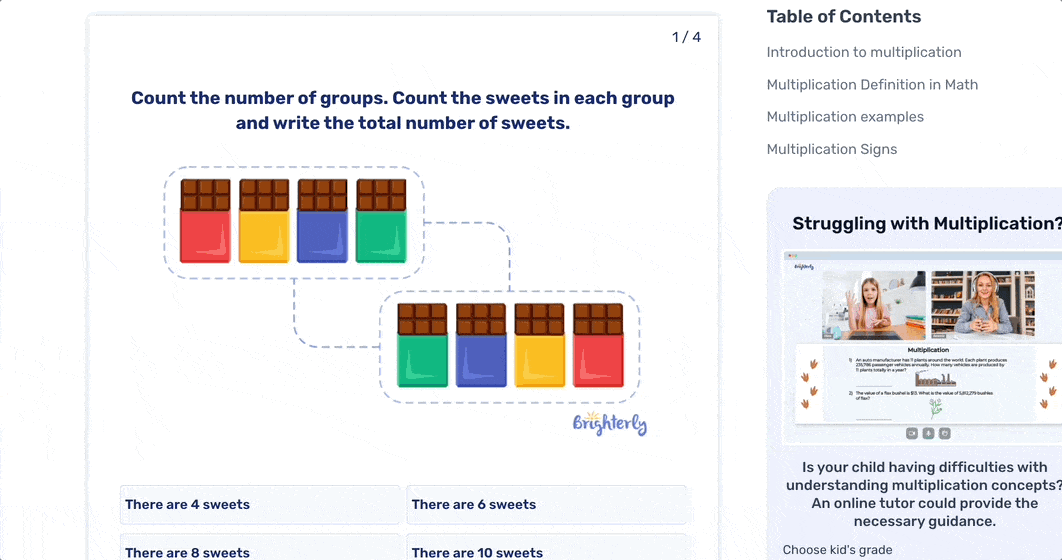Select answer "There are 4 sweets"
Screen dimensions: 1062x560
(x=260, y=505)
